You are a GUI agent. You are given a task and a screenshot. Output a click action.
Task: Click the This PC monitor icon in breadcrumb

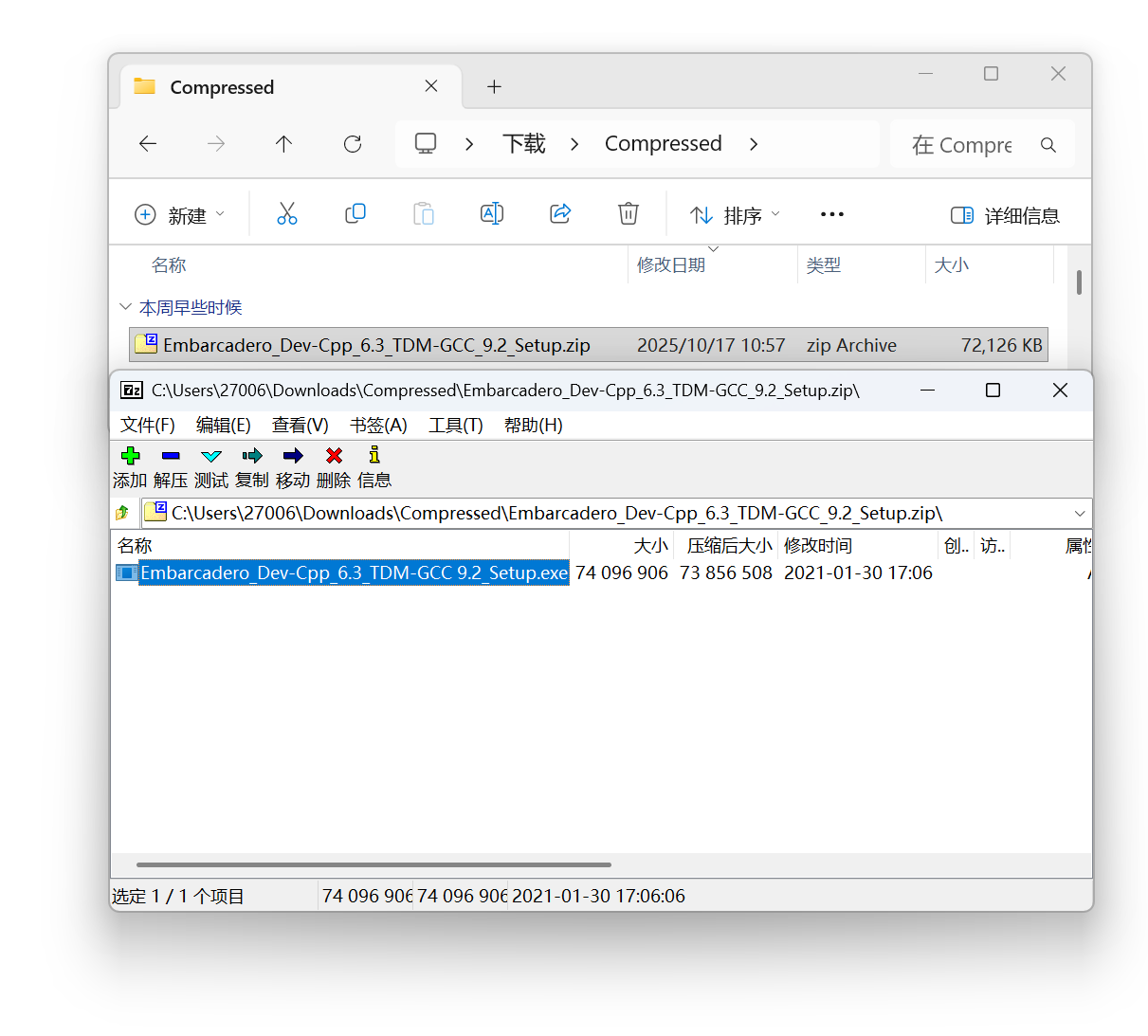[x=426, y=144]
